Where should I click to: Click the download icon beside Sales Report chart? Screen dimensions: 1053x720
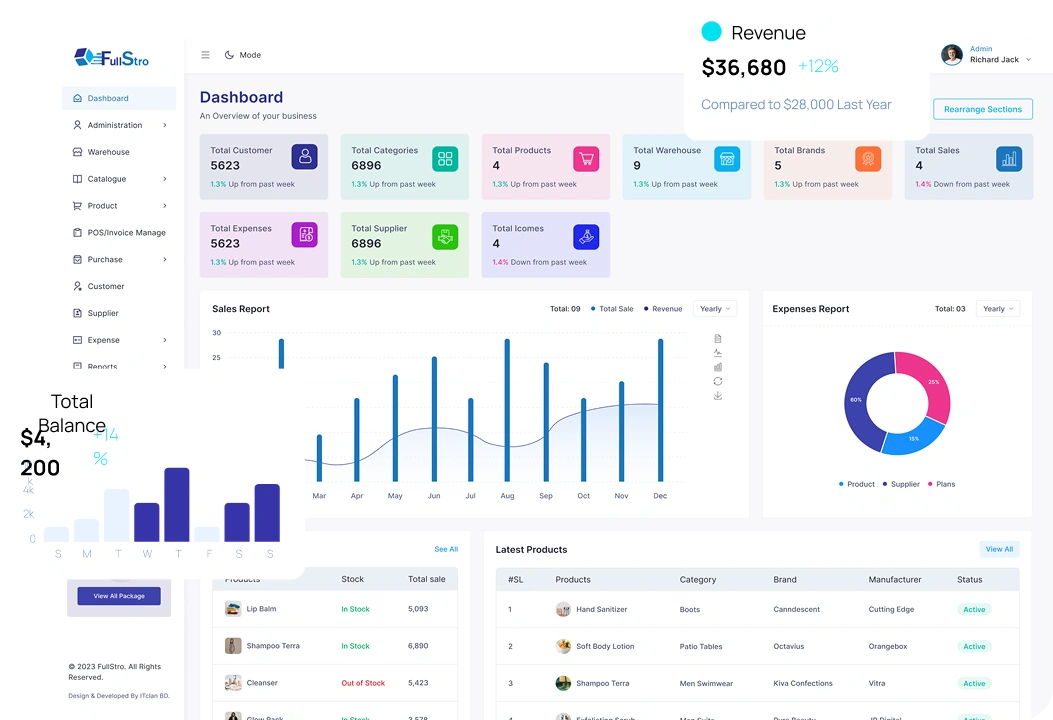coord(717,396)
